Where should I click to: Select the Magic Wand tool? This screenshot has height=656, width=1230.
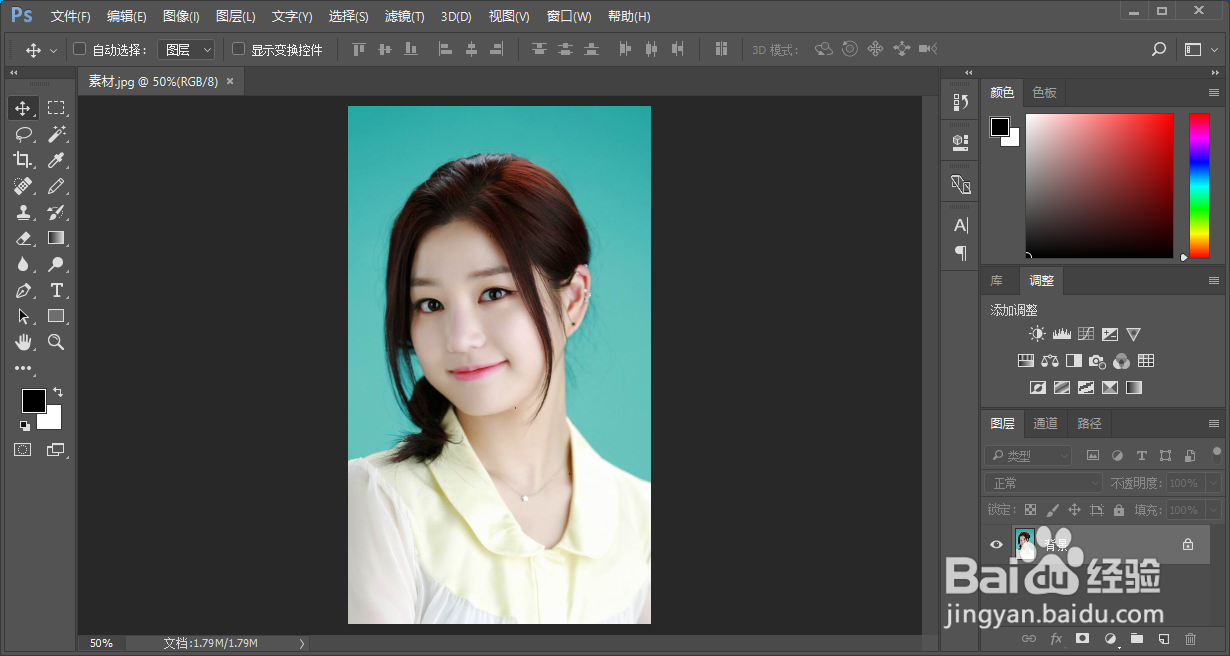pyautogui.click(x=57, y=134)
